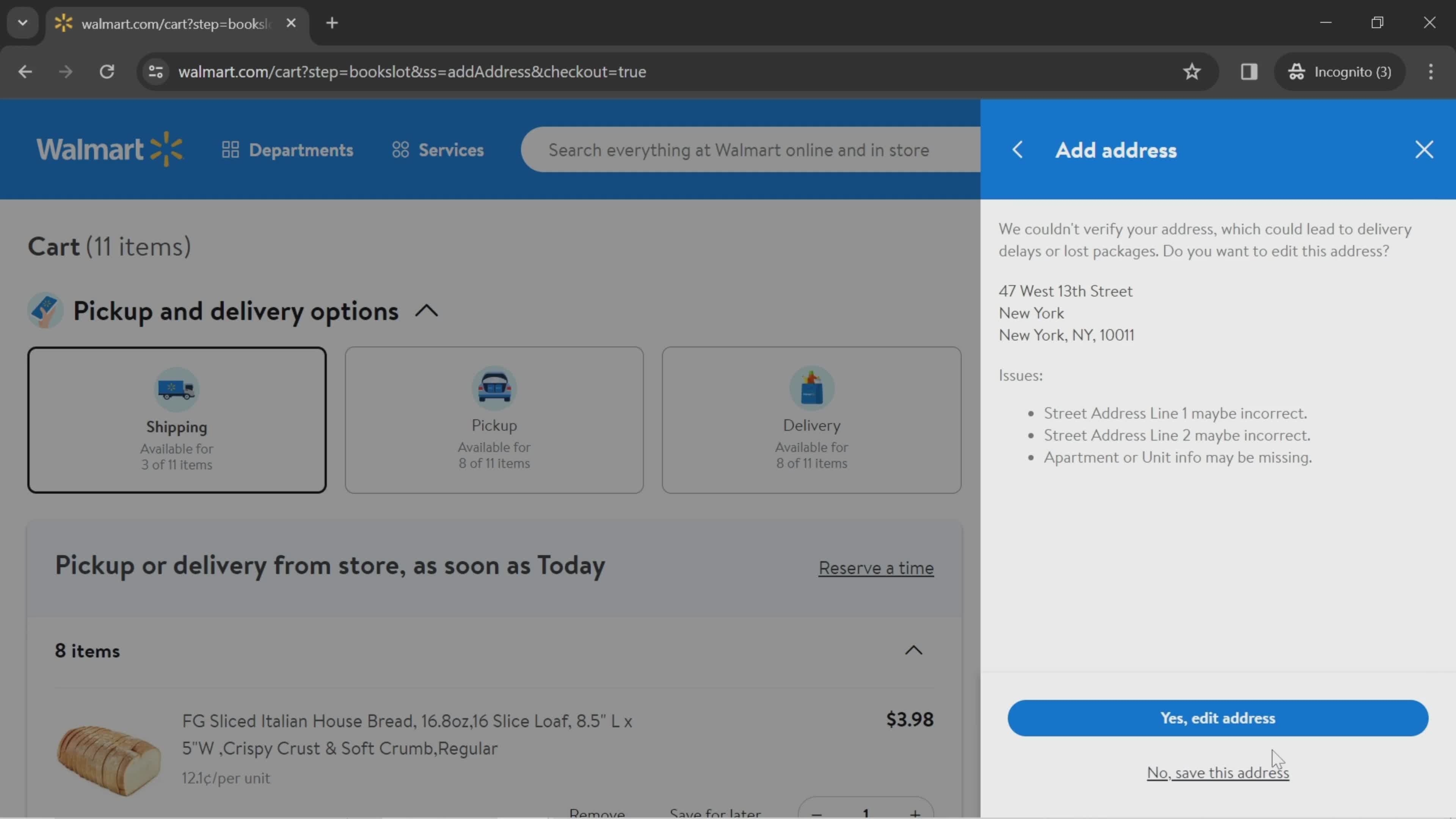This screenshot has width=1456, height=819.
Task: View site information icon in address bar
Action: tap(155, 72)
